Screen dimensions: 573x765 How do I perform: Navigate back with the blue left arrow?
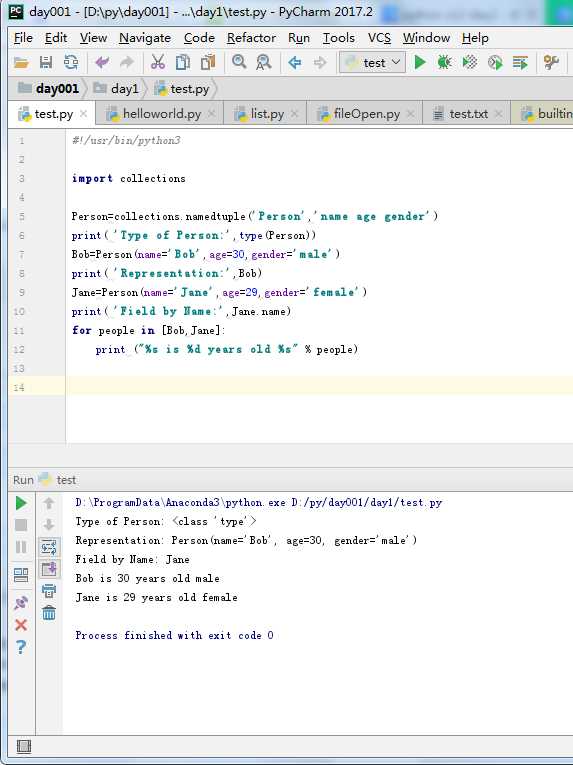click(295, 62)
